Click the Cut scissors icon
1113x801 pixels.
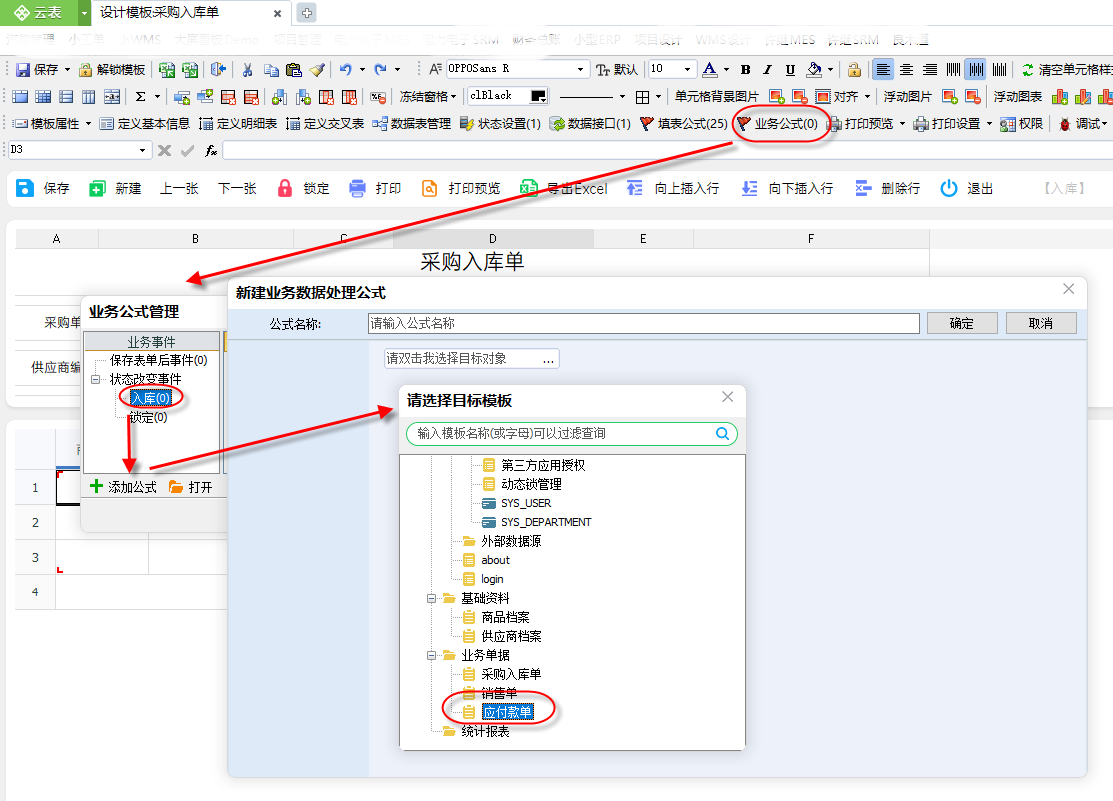click(x=247, y=69)
